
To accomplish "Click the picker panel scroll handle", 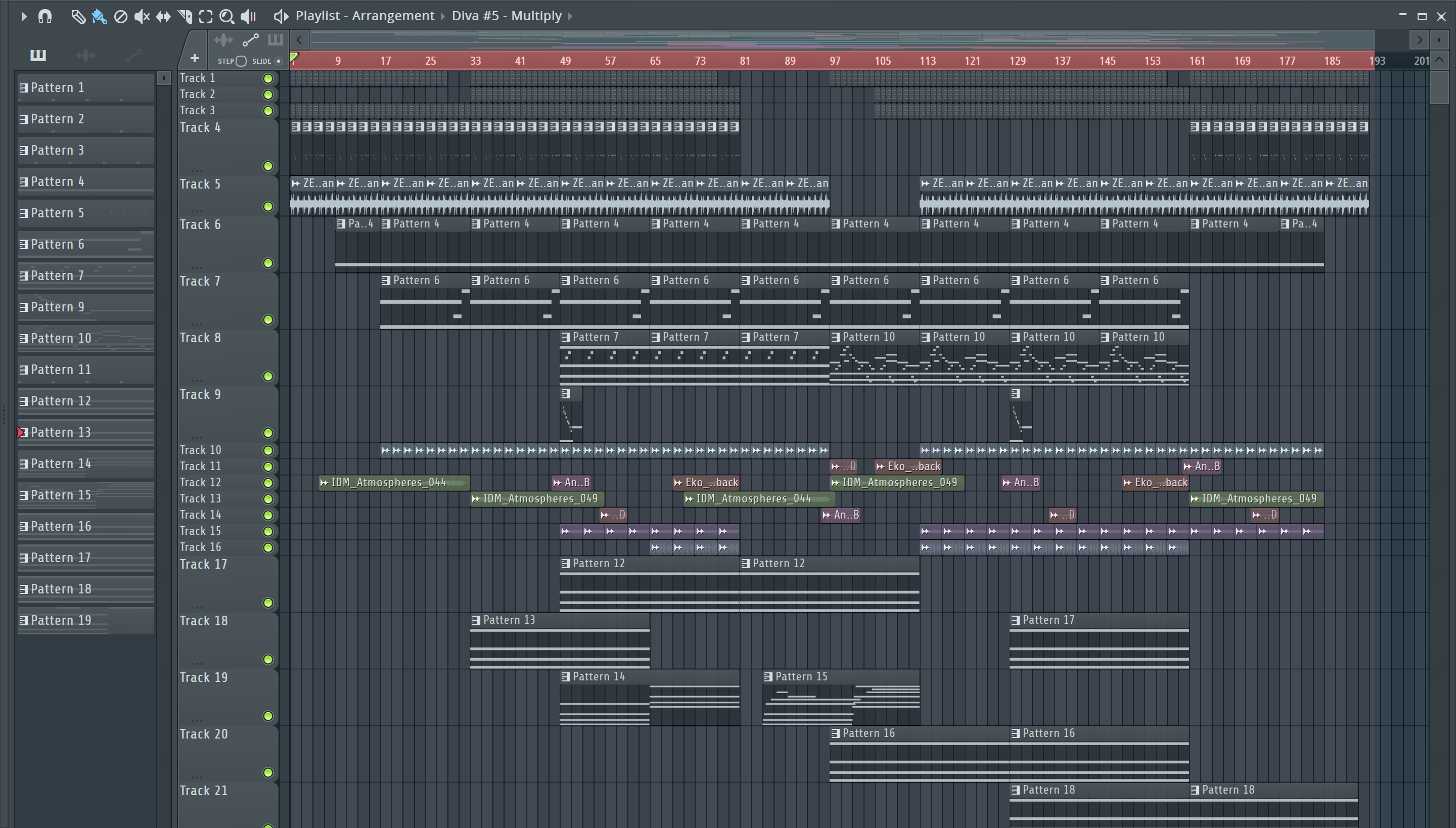I will (163, 78).
